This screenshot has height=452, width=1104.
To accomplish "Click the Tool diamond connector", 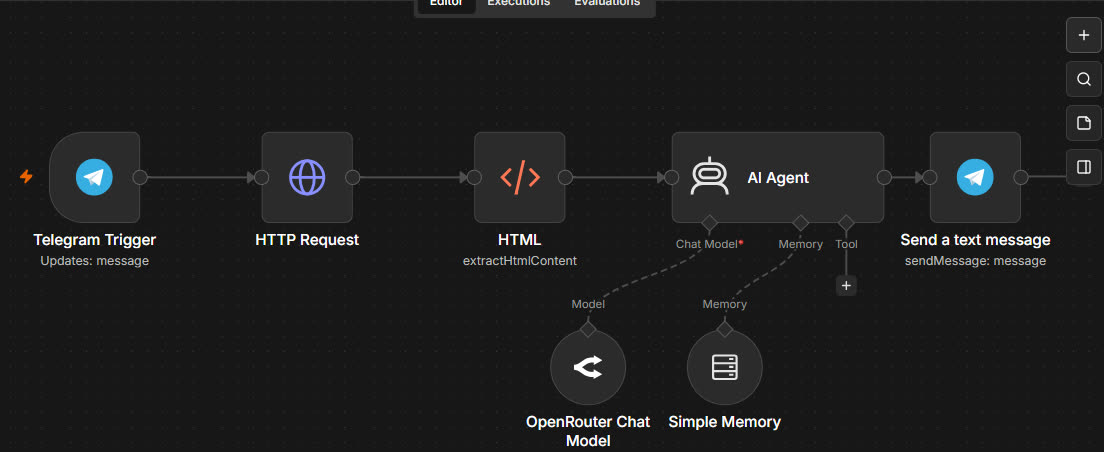I will click(x=846, y=223).
